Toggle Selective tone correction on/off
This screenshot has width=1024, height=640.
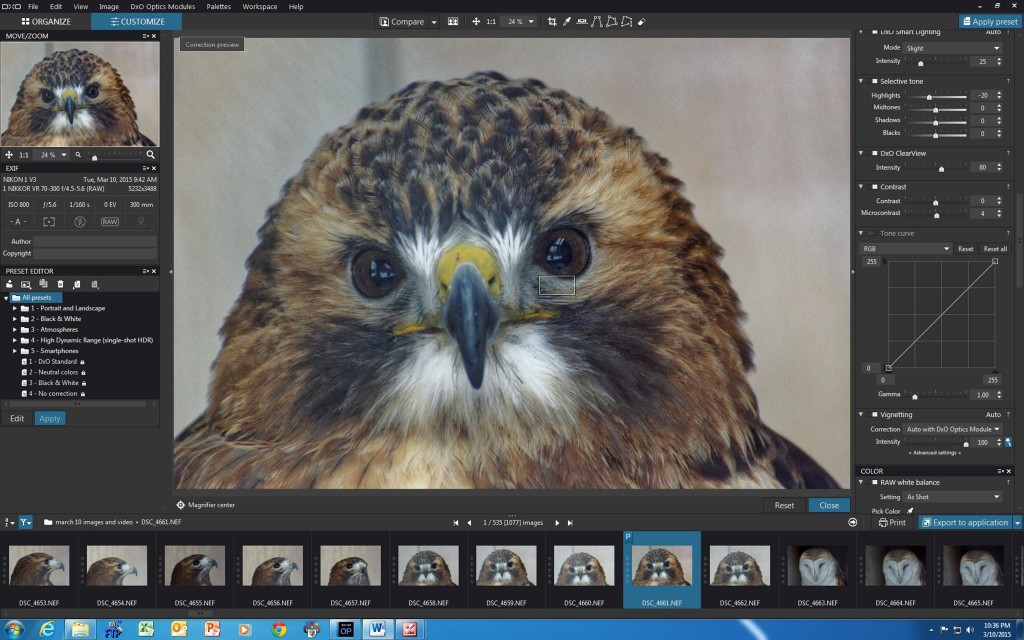click(x=874, y=81)
